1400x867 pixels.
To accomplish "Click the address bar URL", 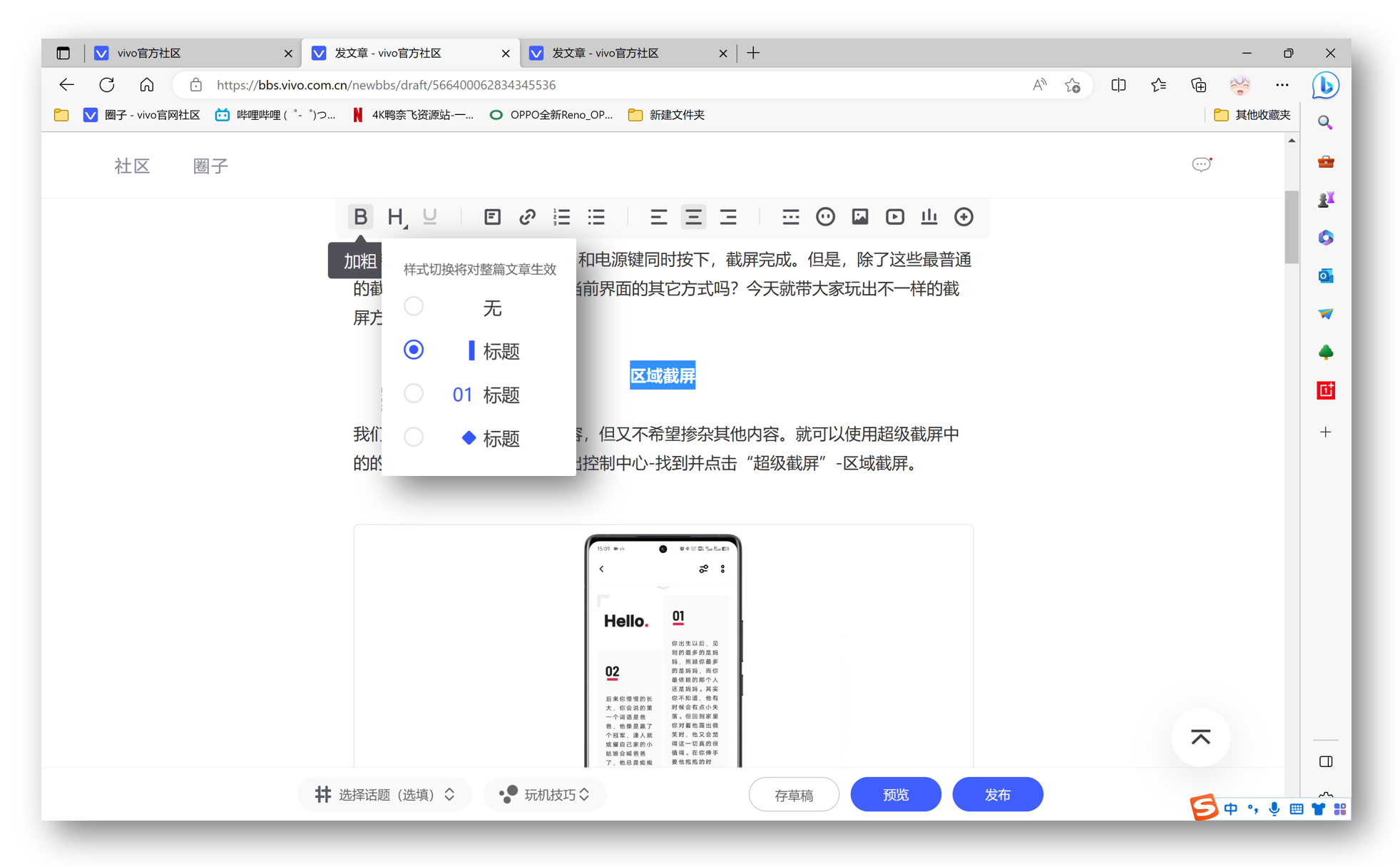I will point(386,85).
